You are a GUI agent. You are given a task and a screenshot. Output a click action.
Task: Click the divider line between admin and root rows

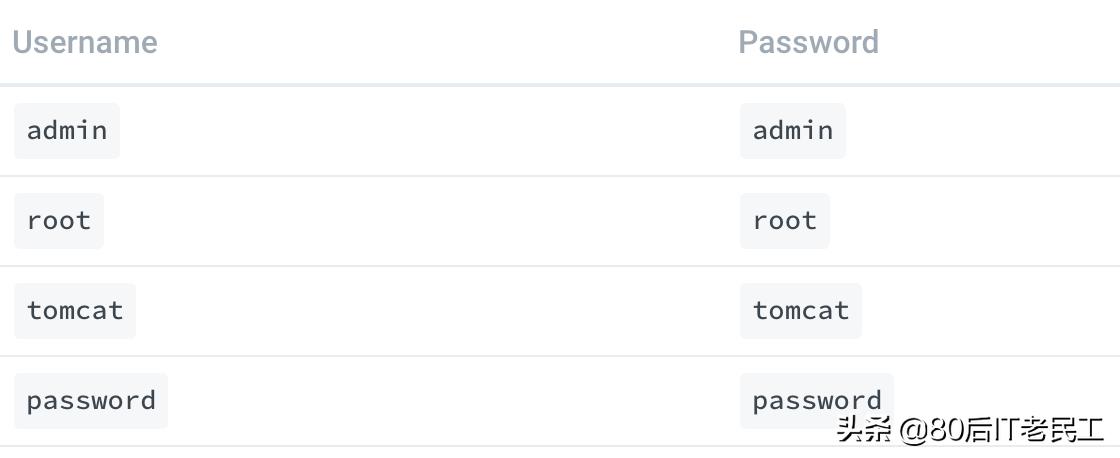[560, 176]
